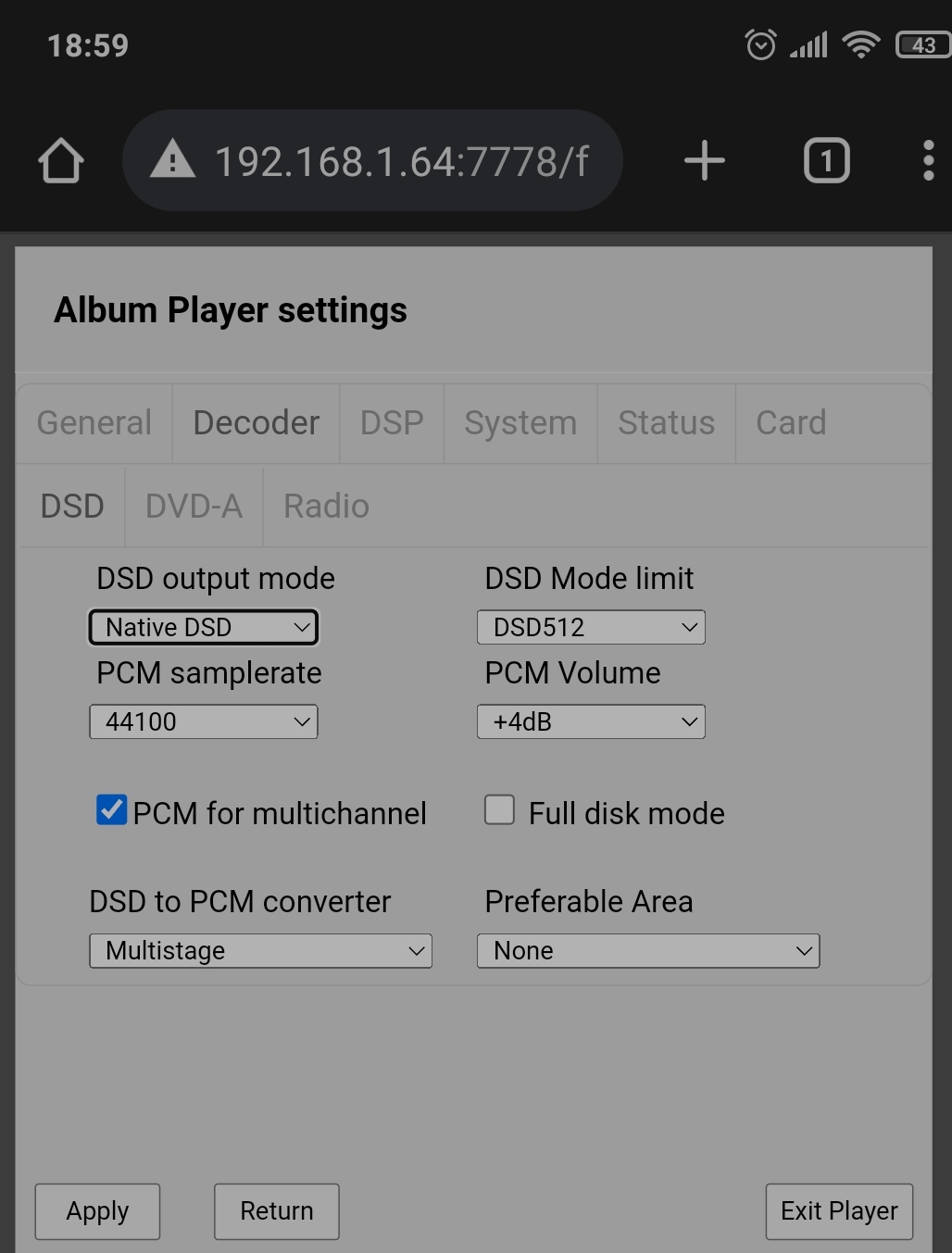952x1253 pixels.
Task: Open the PCM Volume dropdown
Action: pos(591,721)
